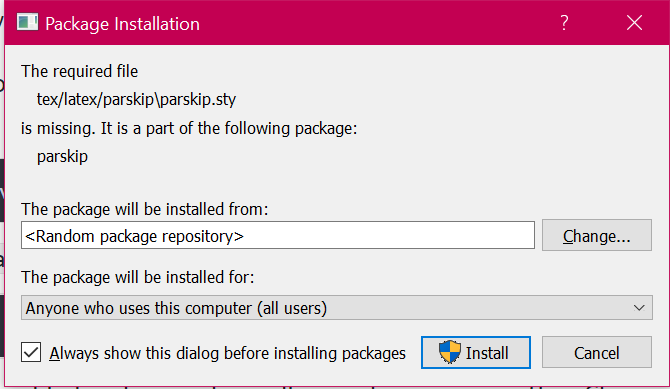Close the Package Installation dialog

pos(634,23)
